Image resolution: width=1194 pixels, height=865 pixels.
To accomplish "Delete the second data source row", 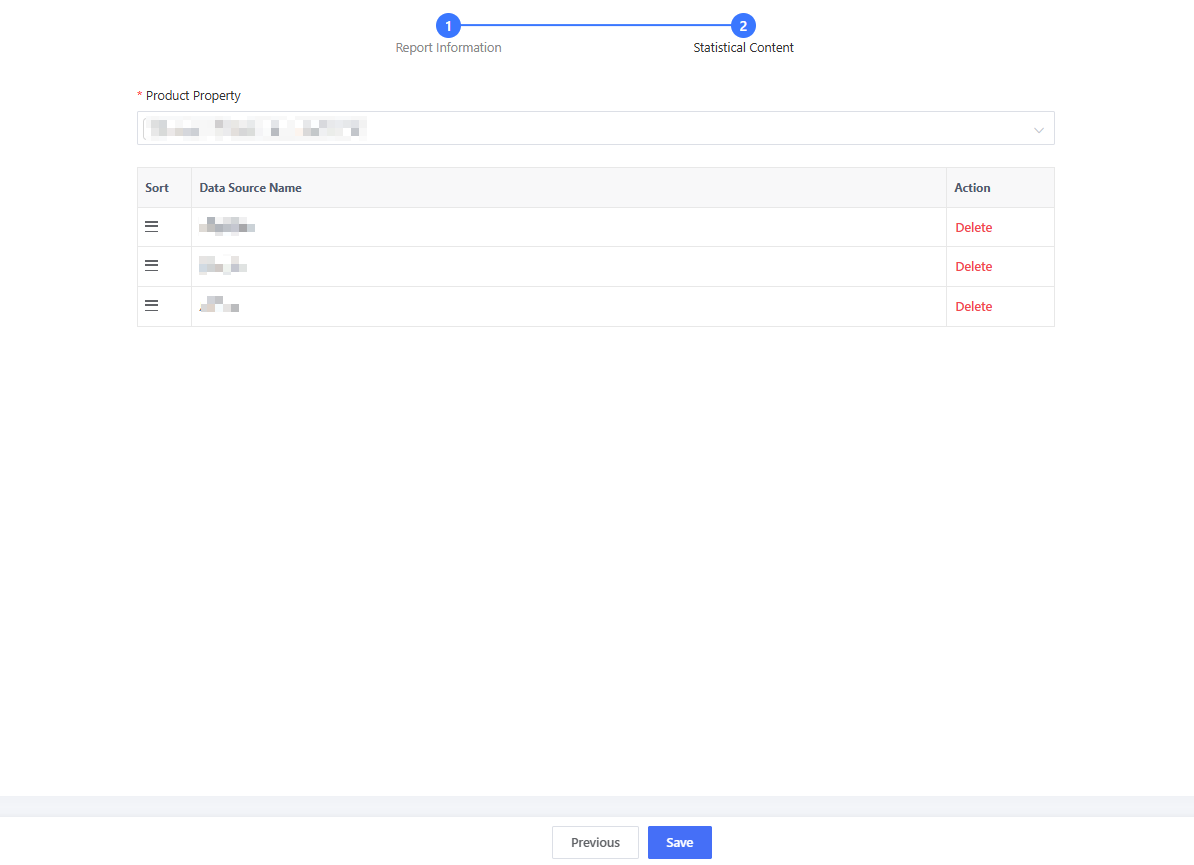I will [973, 267].
